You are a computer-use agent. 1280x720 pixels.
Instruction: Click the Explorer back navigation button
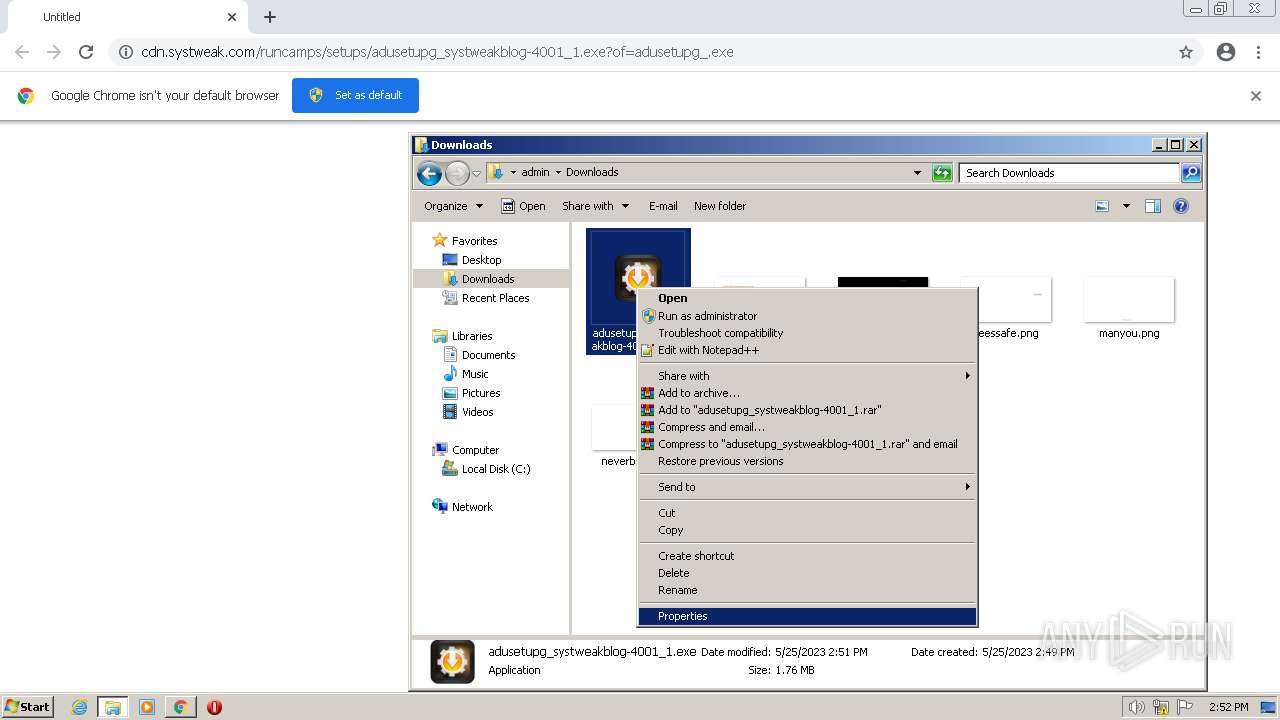pos(430,174)
